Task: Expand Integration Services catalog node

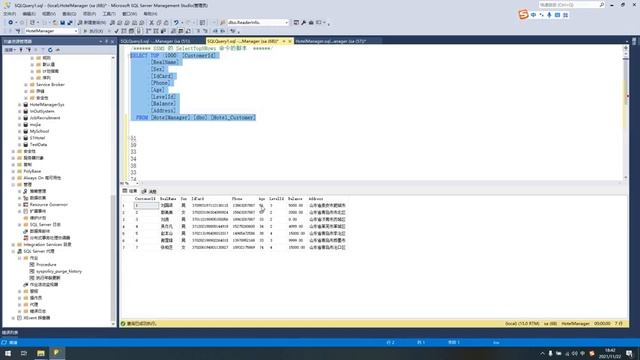Action: click(x=13, y=244)
